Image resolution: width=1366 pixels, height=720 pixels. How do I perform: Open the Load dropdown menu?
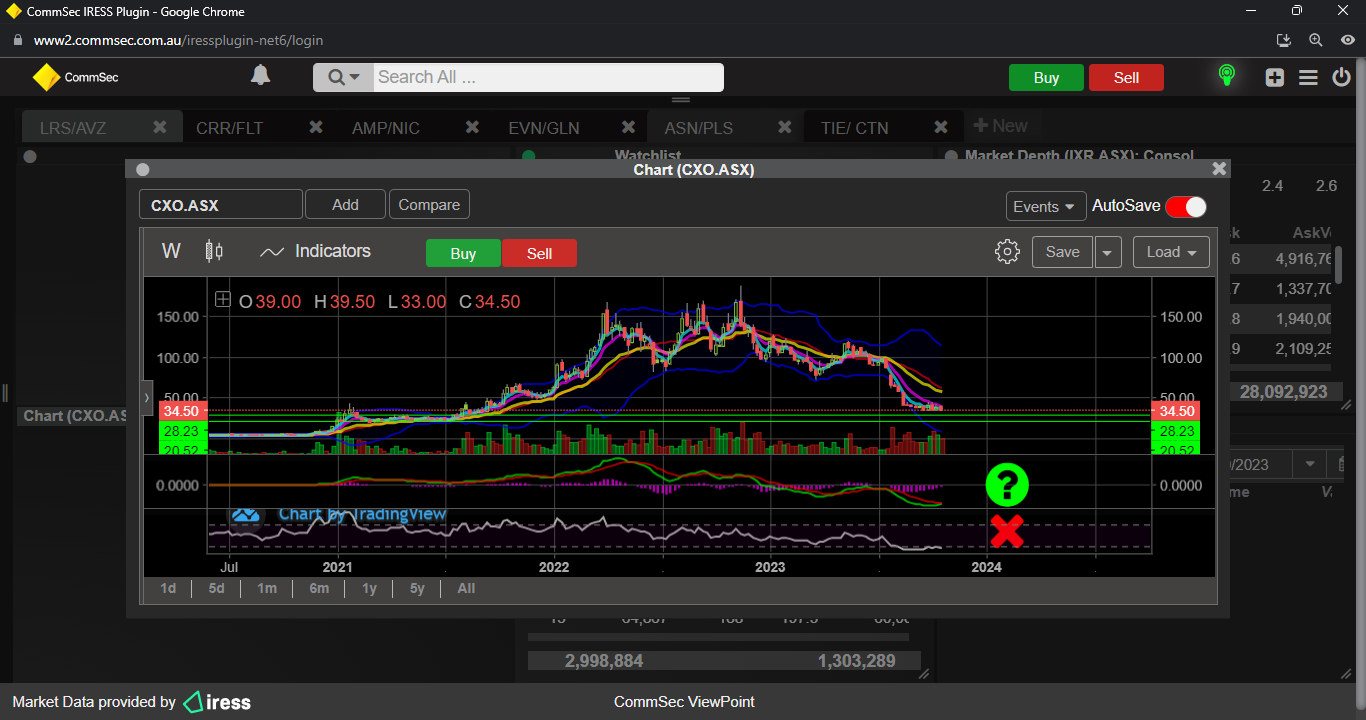pyautogui.click(x=1171, y=252)
